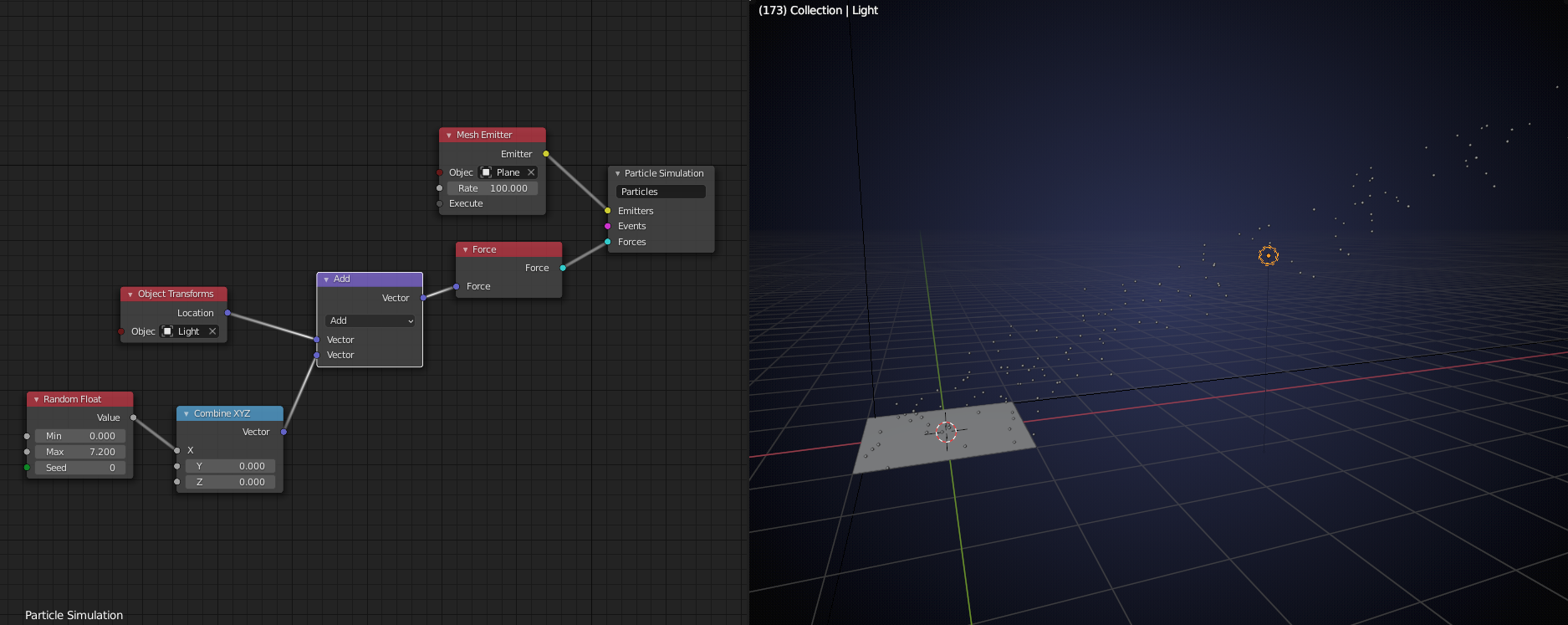The image size is (1568, 625).
Task: Collapse the Combine XYZ node
Action: pyautogui.click(x=186, y=414)
